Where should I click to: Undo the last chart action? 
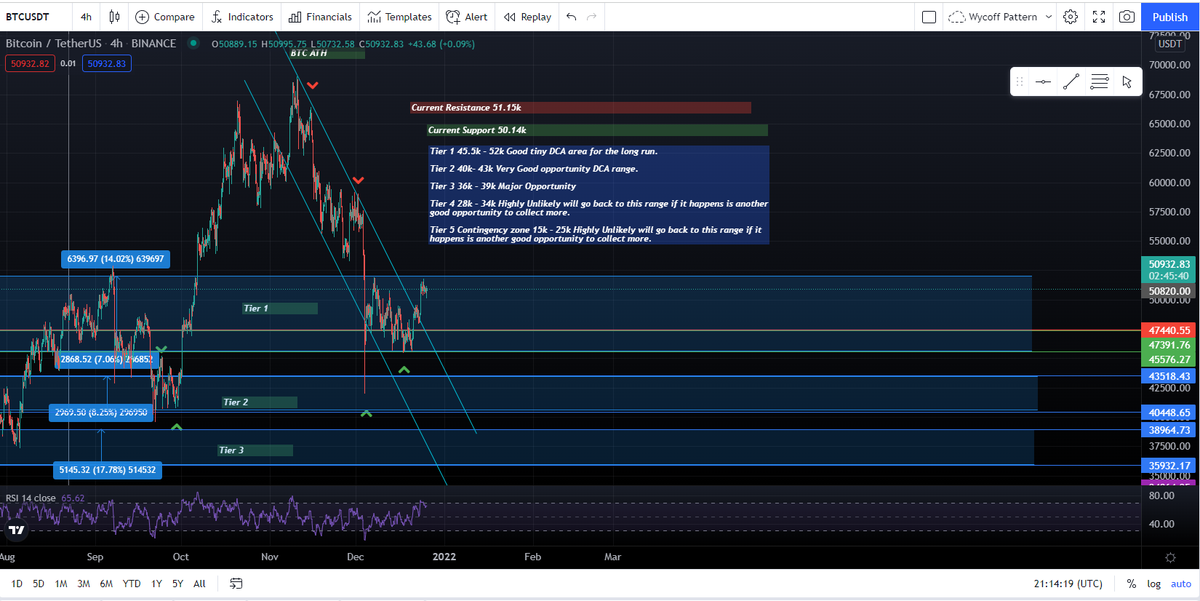[571, 17]
